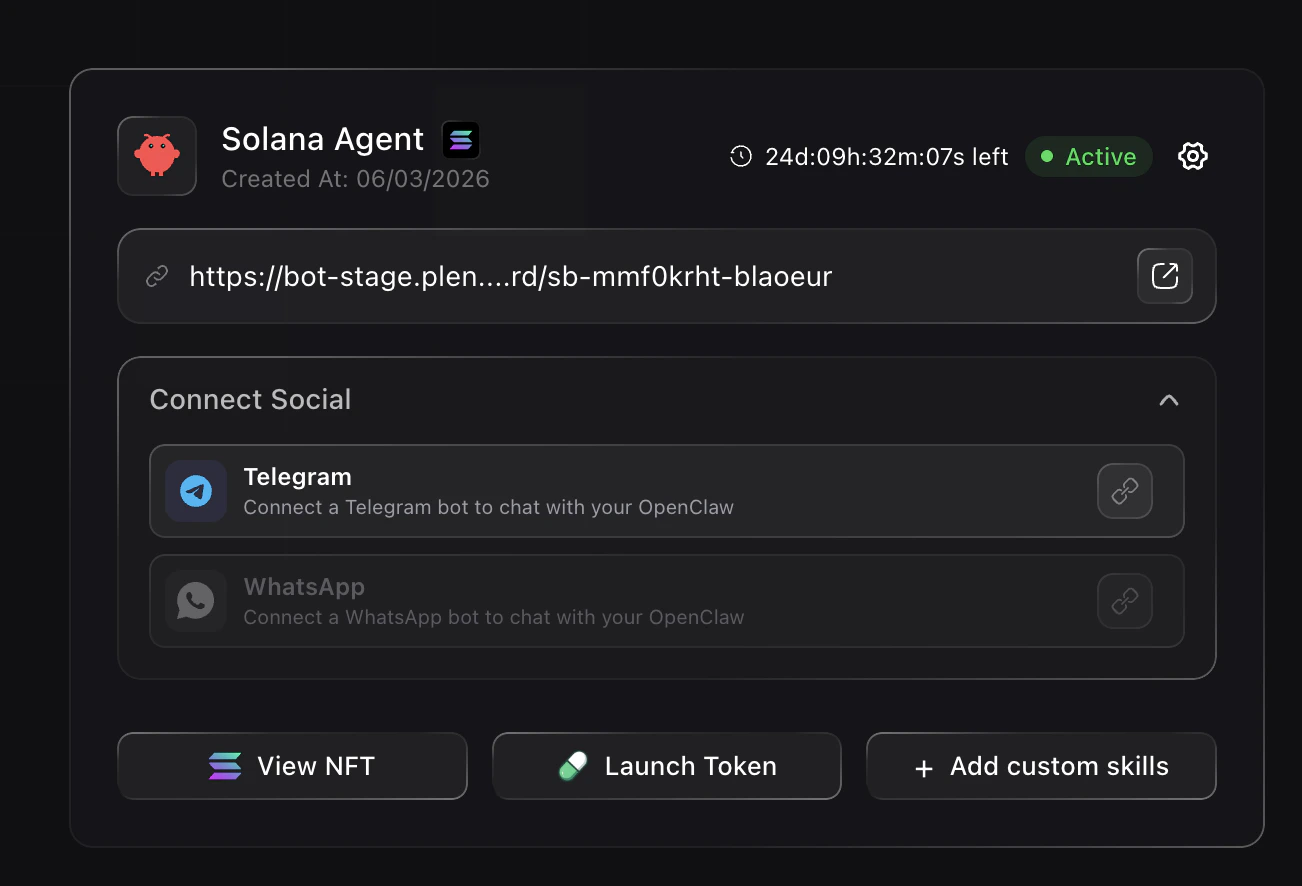The image size is (1302, 886).
Task: Click the Solana Agent robot avatar icon
Action: pos(157,156)
